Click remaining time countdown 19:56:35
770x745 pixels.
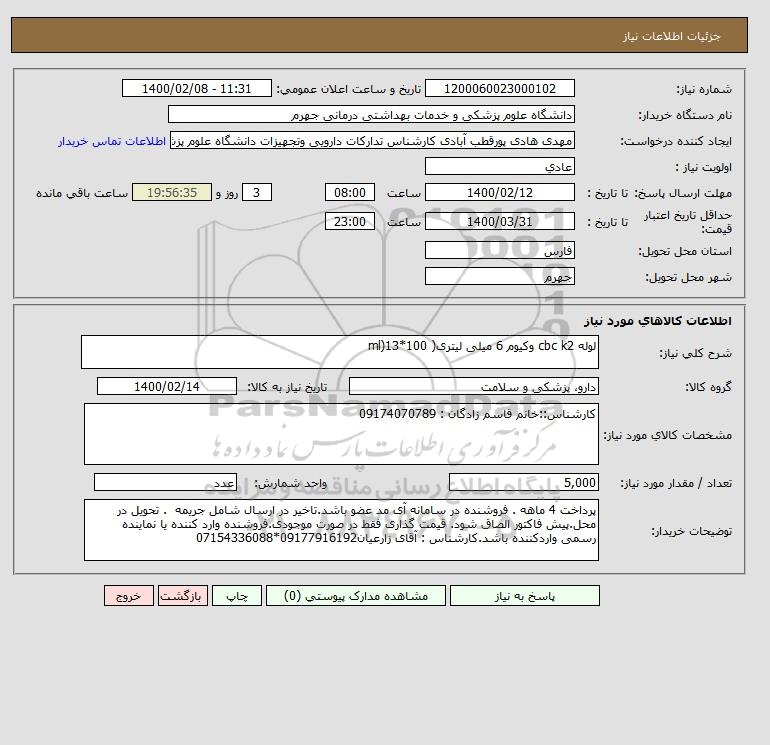(x=172, y=193)
